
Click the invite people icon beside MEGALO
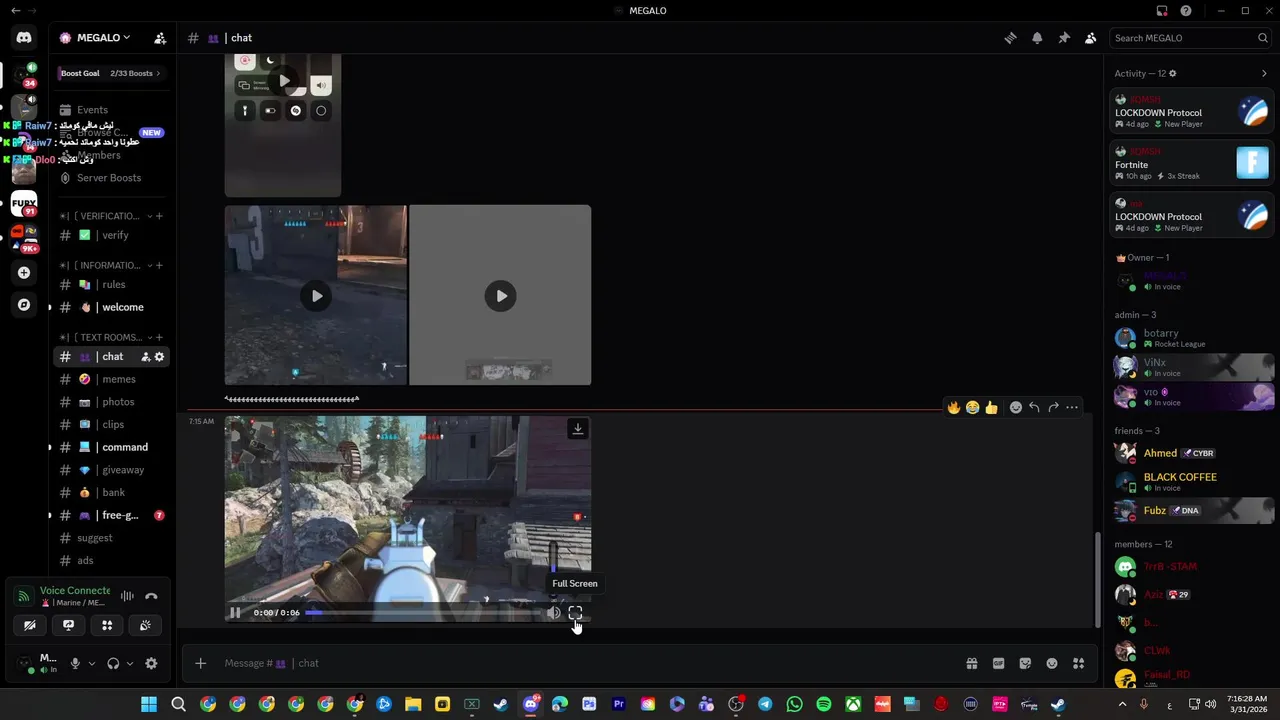[160, 38]
